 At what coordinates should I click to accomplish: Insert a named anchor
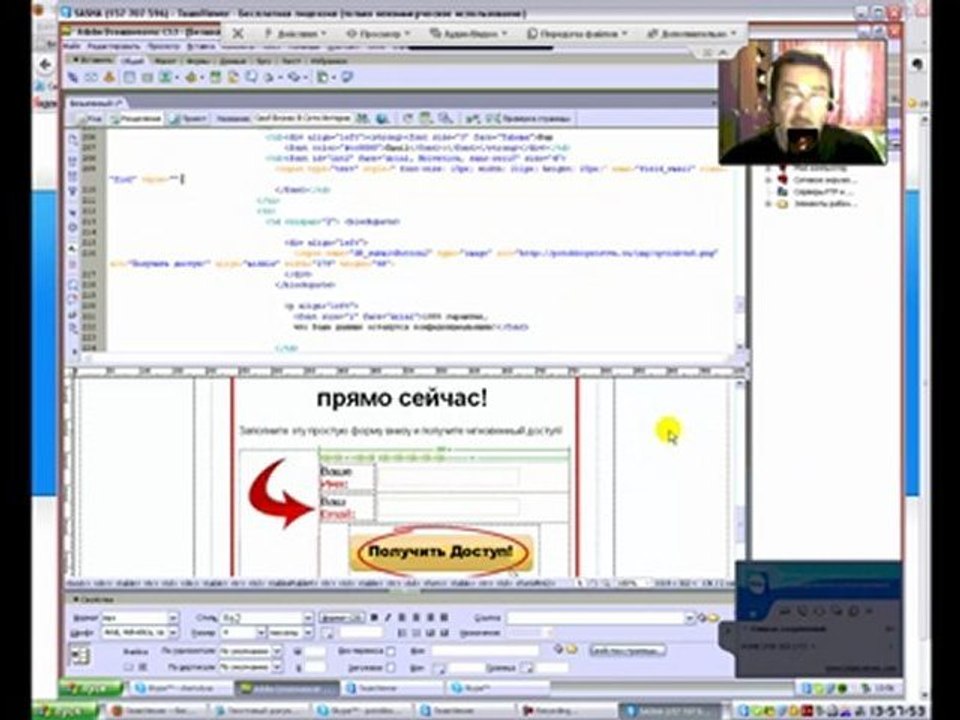tap(109, 77)
